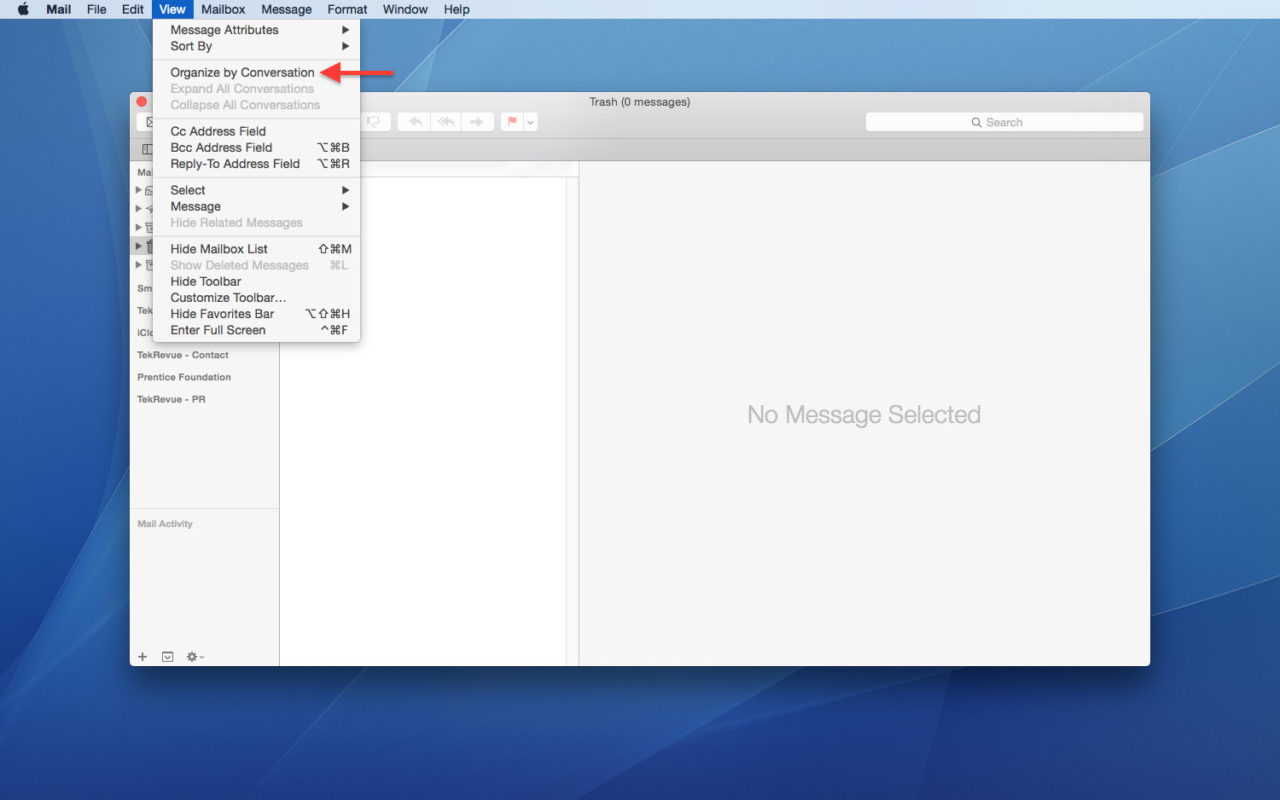Click the Reply All double-arrow icon
Image resolution: width=1280 pixels, height=800 pixels.
pyautogui.click(x=446, y=122)
